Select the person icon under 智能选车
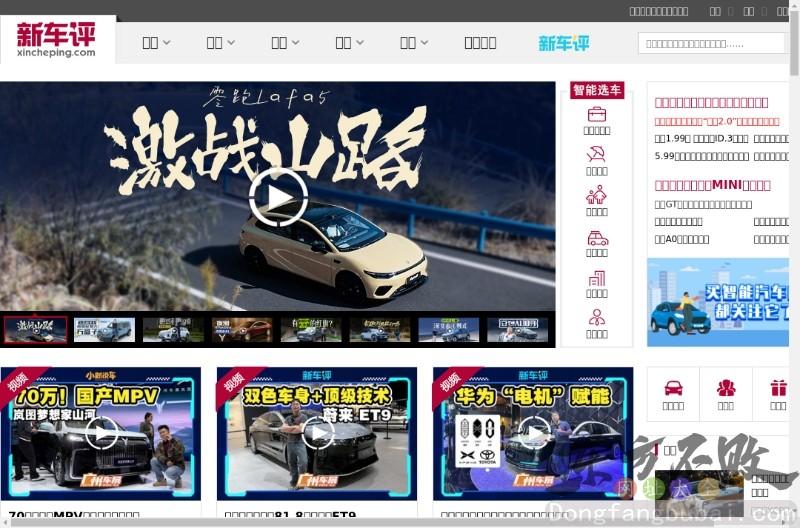800x528 pixels. [596, 317]
